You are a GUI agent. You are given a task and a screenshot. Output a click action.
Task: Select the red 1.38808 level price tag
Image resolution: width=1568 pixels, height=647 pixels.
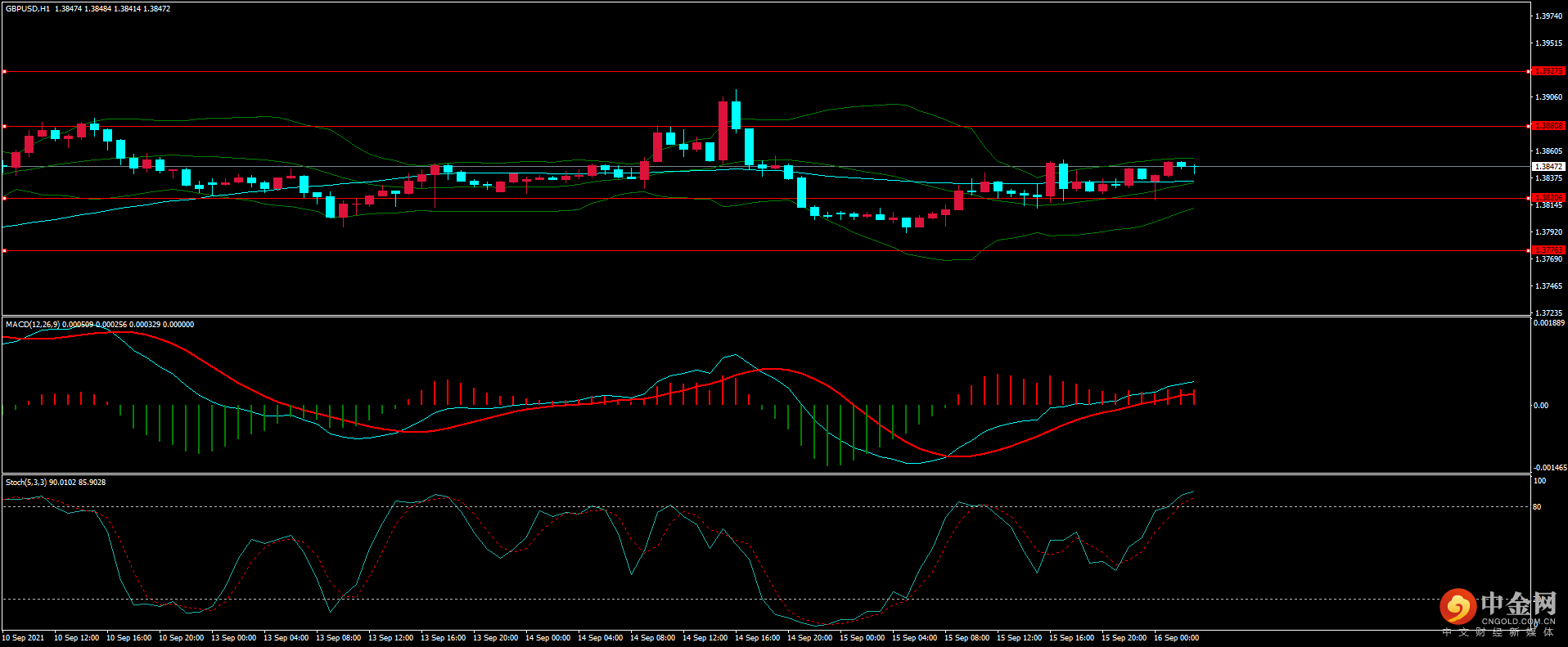pos(1548,126)
